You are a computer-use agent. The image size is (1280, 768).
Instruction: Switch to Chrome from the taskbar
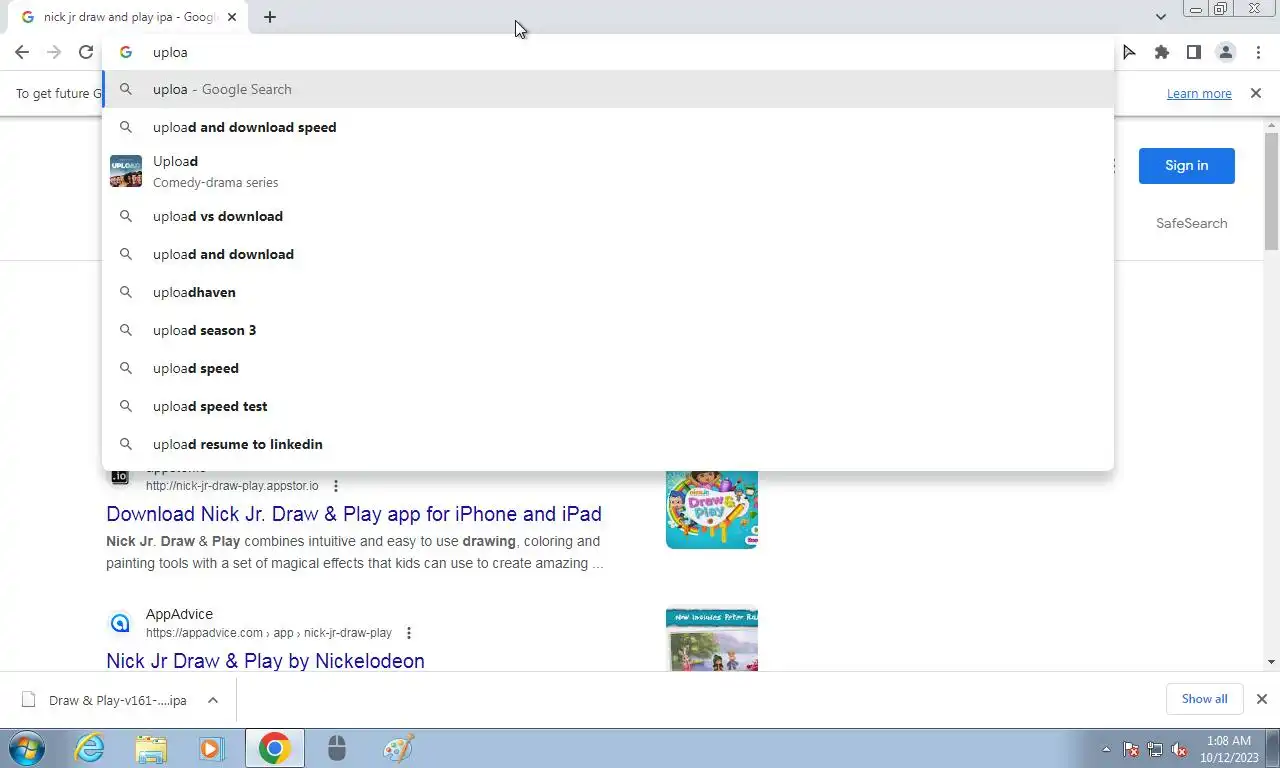pyautogui.click(x=274, y=748)
